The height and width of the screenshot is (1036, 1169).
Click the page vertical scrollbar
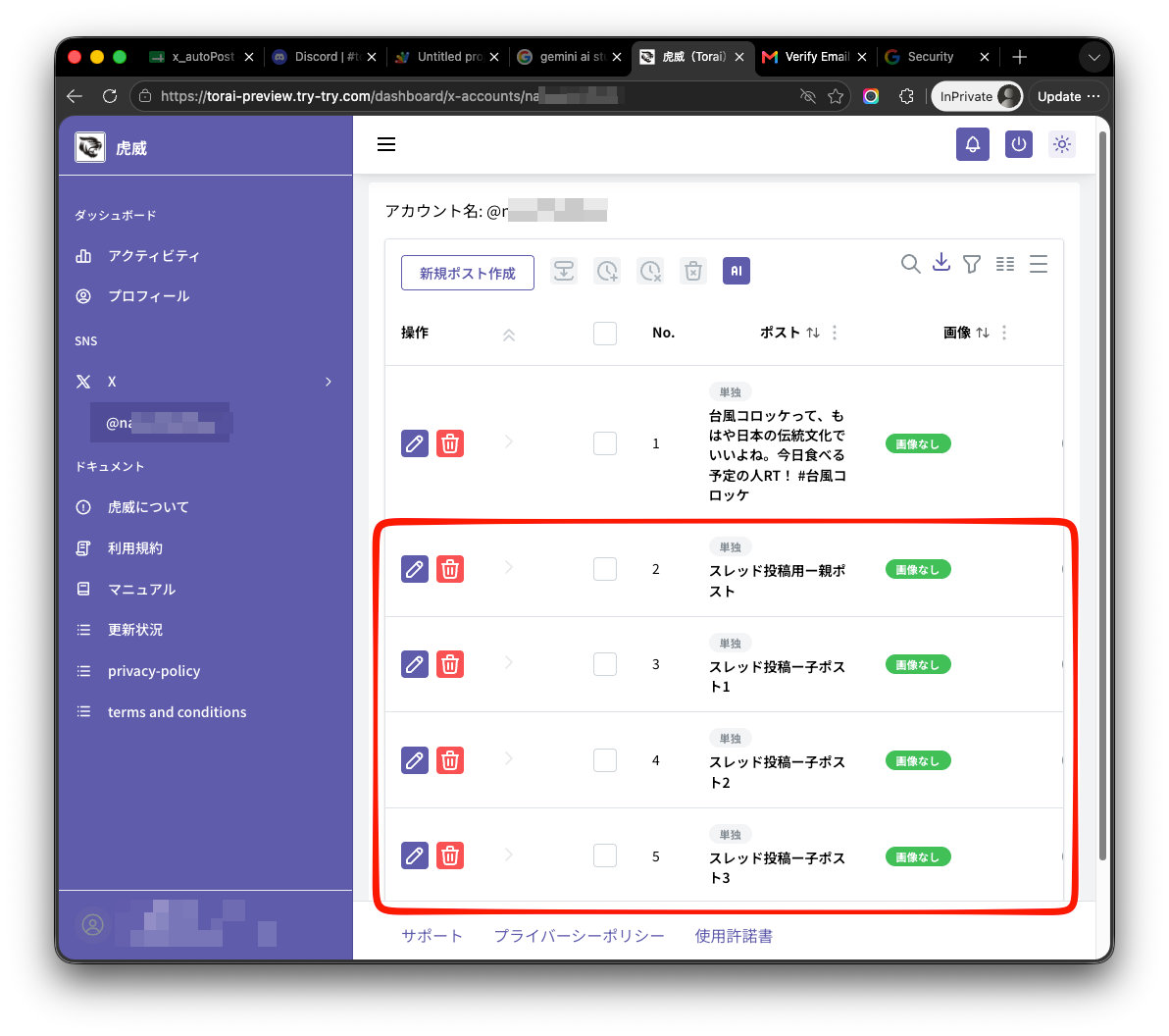1102,495
